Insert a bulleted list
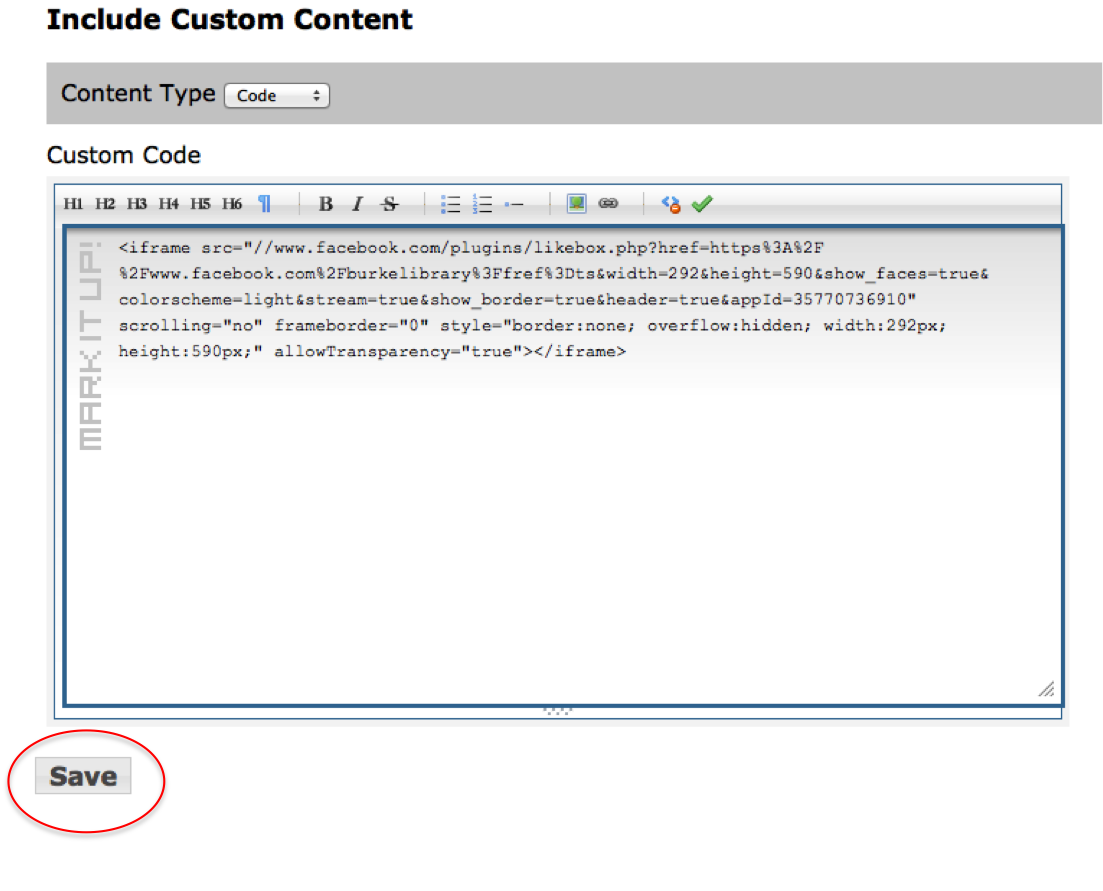The height and width of the screenshot is (891, 1103). [x=450, y=204]
